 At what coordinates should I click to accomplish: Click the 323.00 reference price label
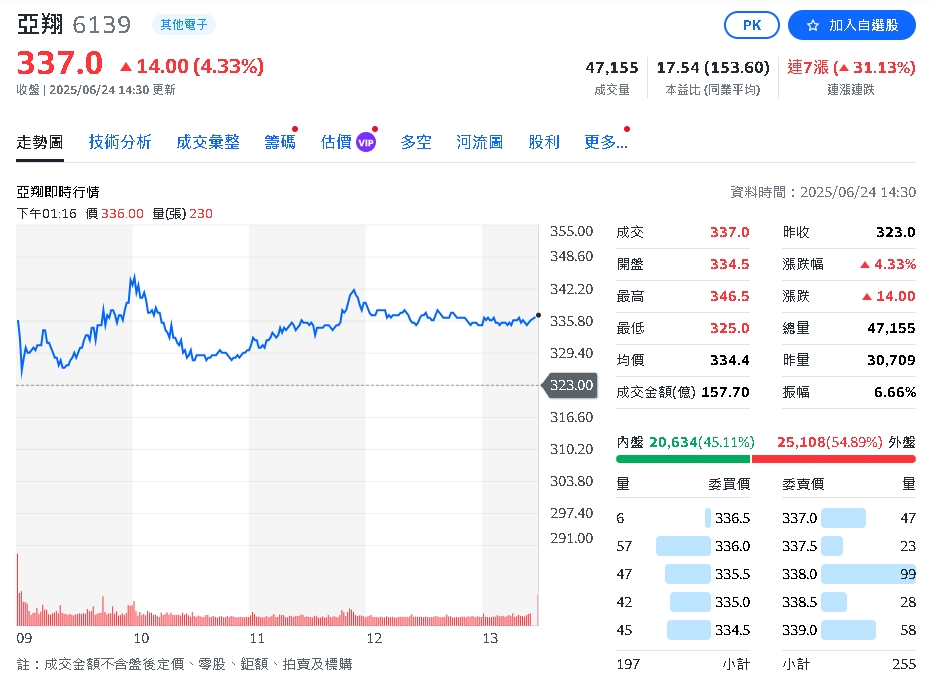tap(569, 384)
